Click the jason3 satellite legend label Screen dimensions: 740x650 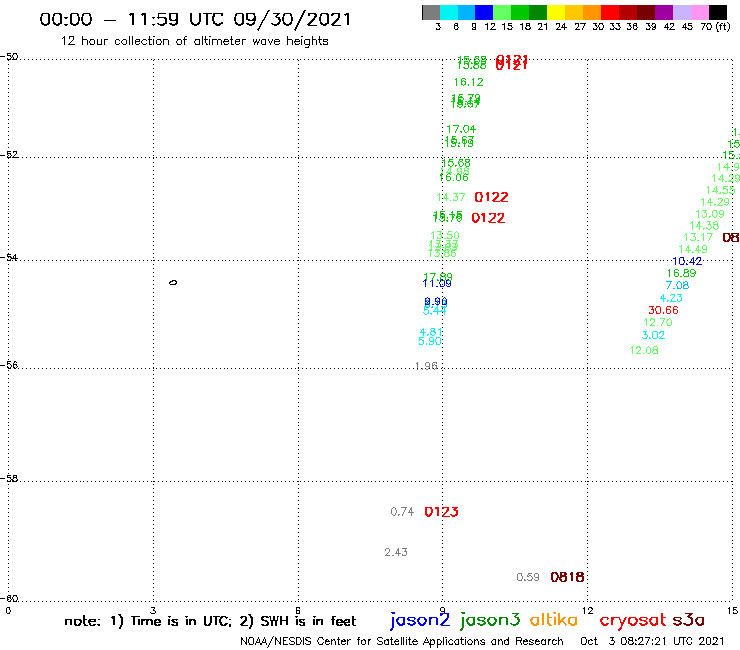[490, 621]
